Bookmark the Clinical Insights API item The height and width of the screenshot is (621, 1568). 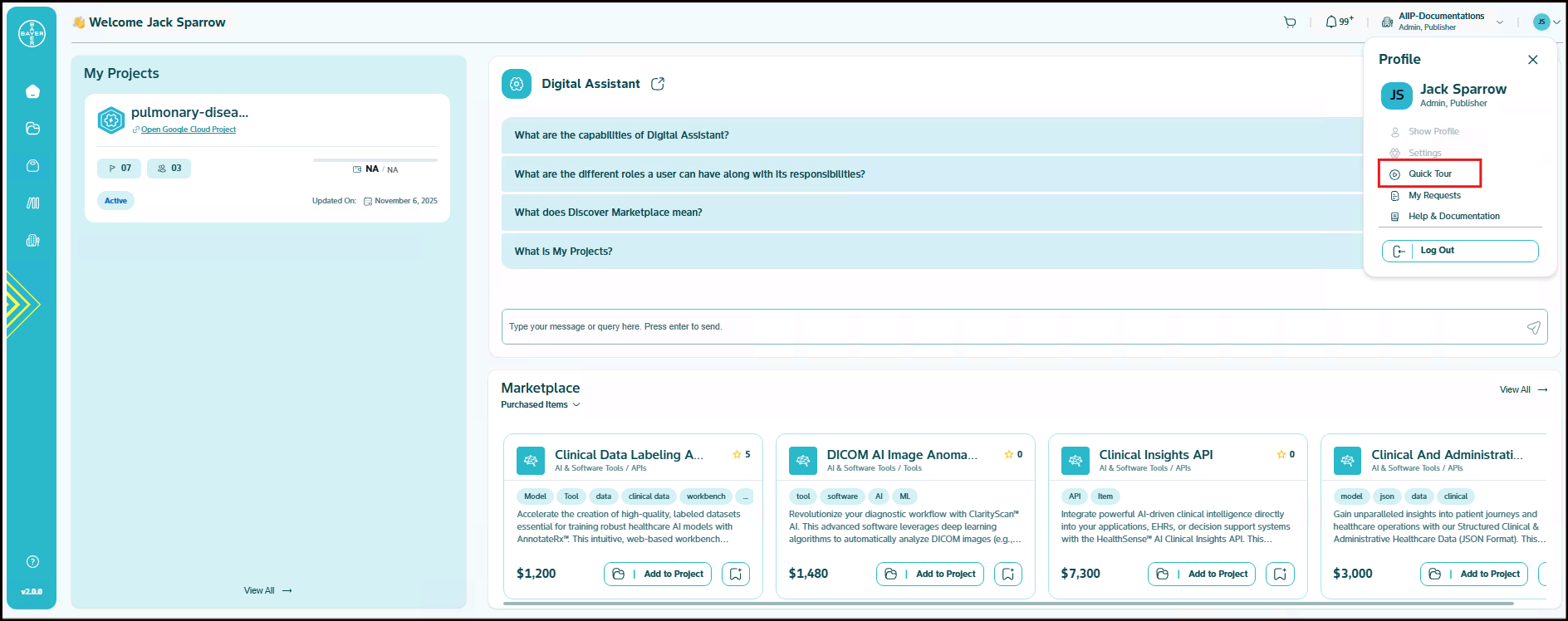1280,574
